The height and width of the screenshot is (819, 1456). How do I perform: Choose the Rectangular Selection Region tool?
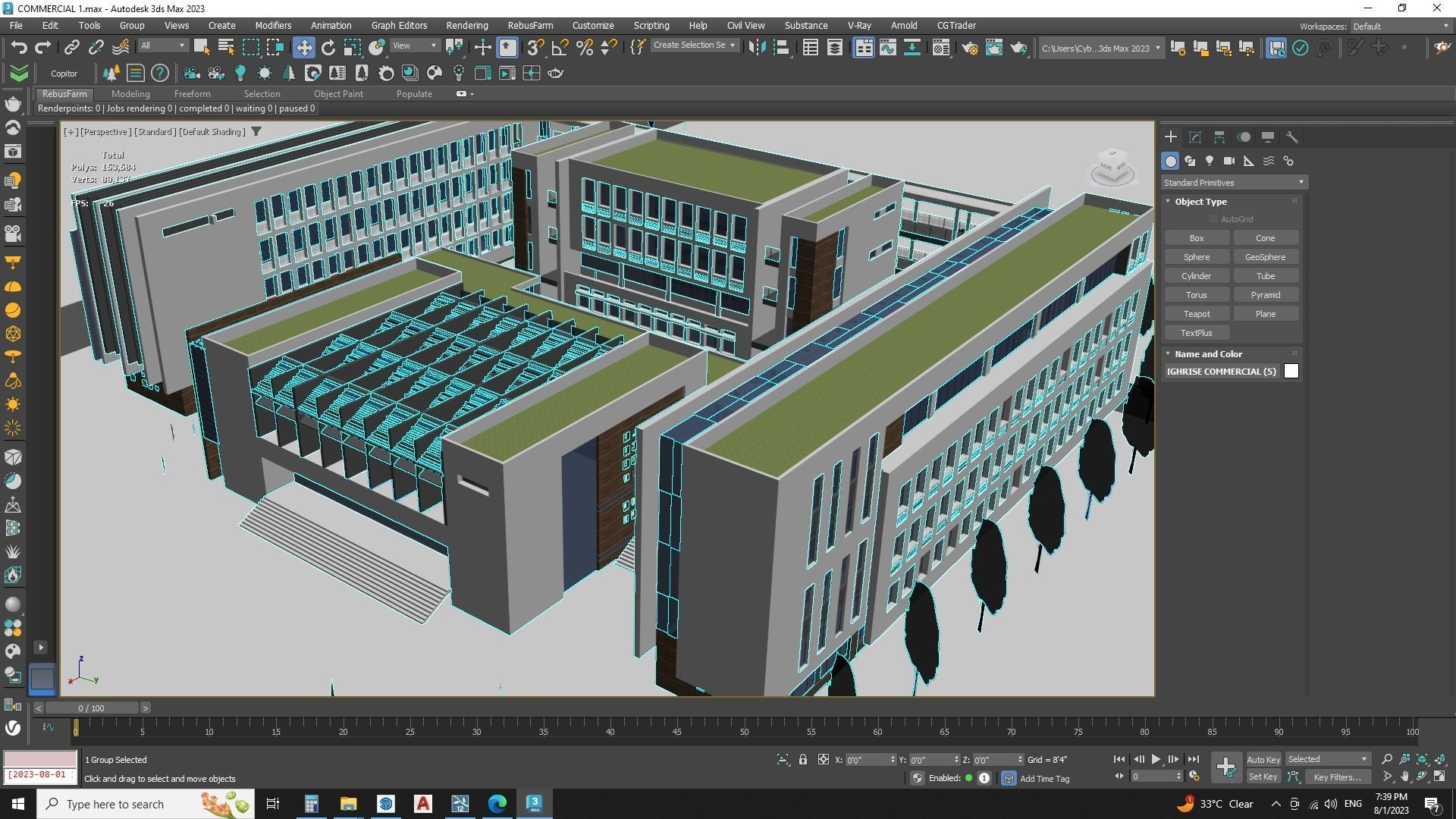(x=250, y=47)
